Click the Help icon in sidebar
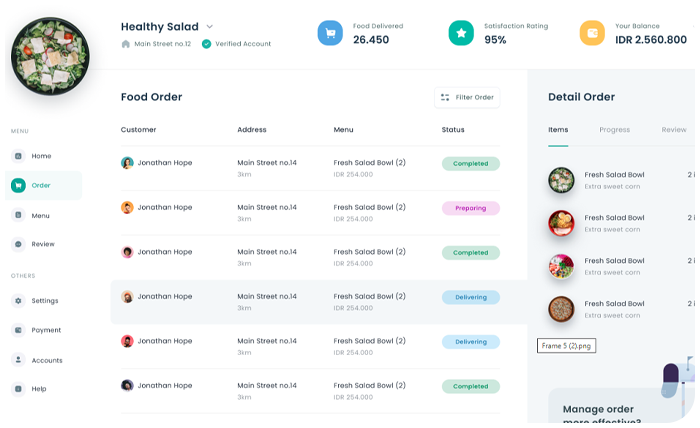The height and width of the screenshot is (428, 700). pyautogui.click(x=18, y=389)
